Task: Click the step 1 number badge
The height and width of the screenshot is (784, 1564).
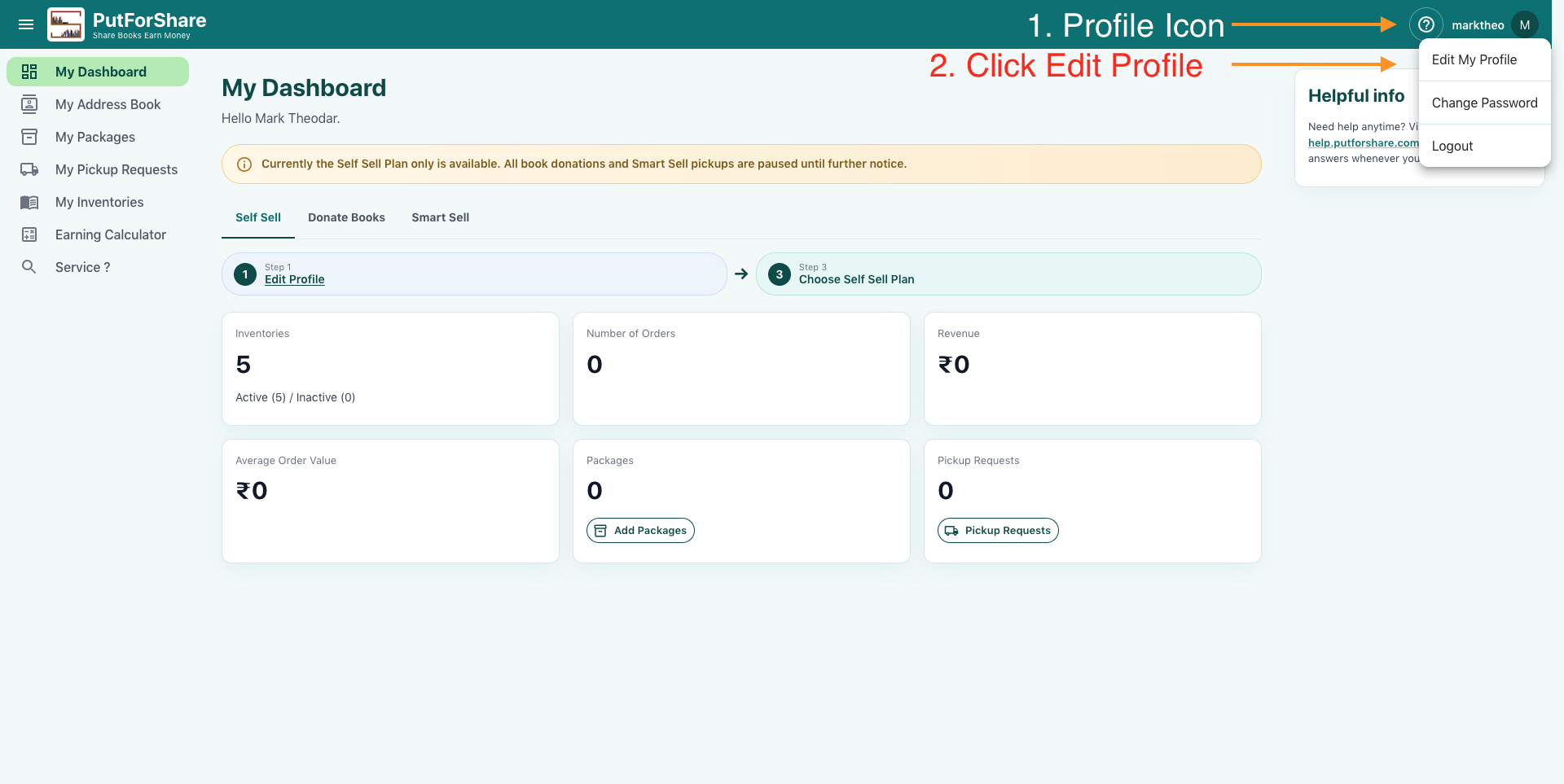Action: (245, 274)
